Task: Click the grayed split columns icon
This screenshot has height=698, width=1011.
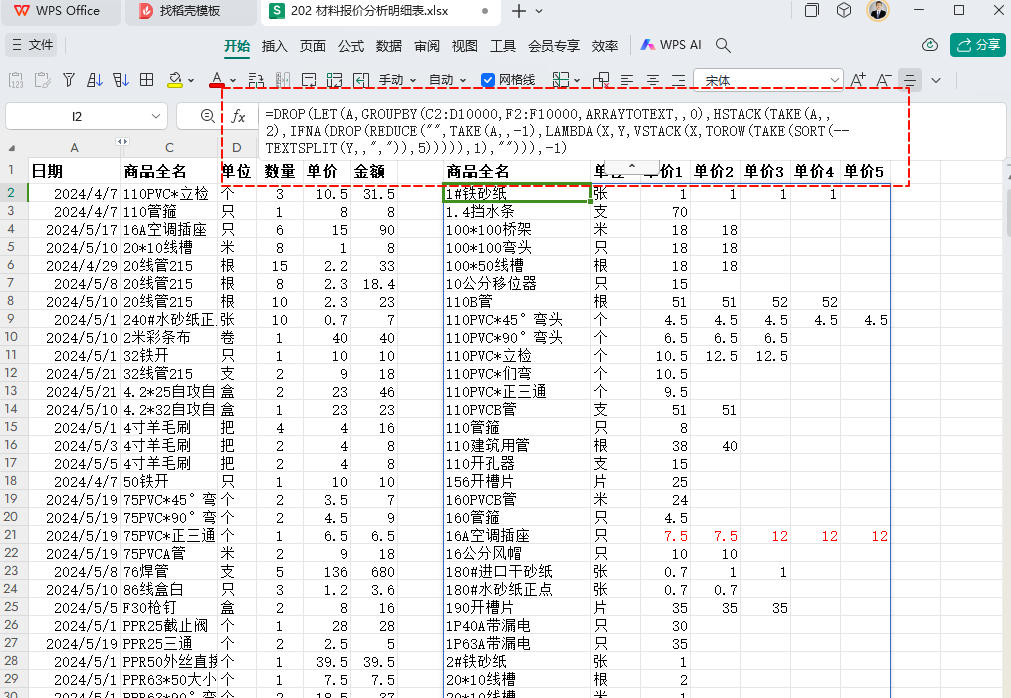Action: coord(282,80)
